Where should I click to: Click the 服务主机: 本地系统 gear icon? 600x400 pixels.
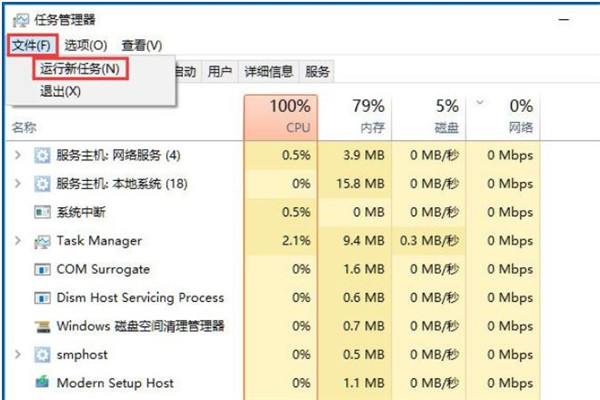pos(42,184)
